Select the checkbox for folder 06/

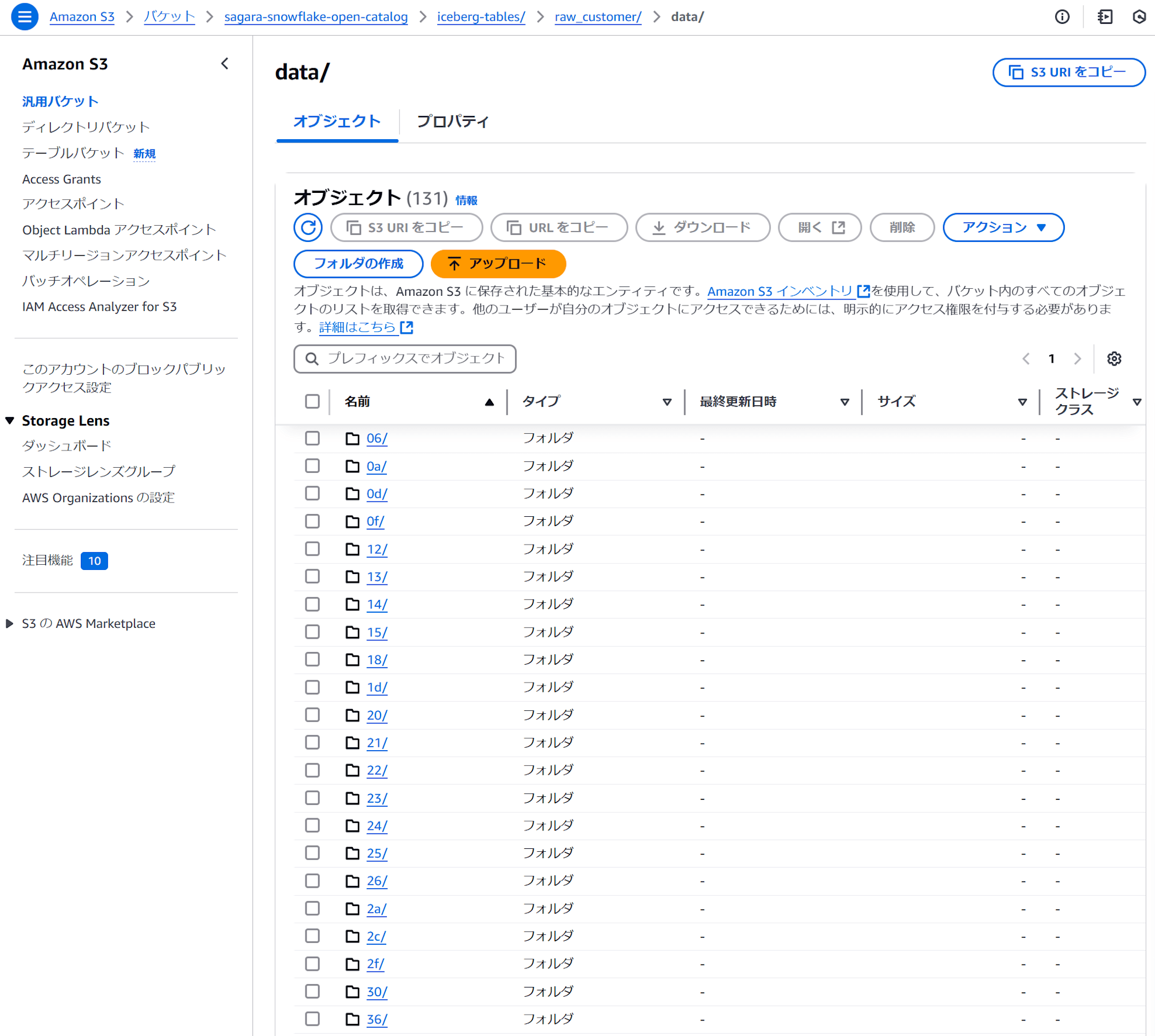312,438
